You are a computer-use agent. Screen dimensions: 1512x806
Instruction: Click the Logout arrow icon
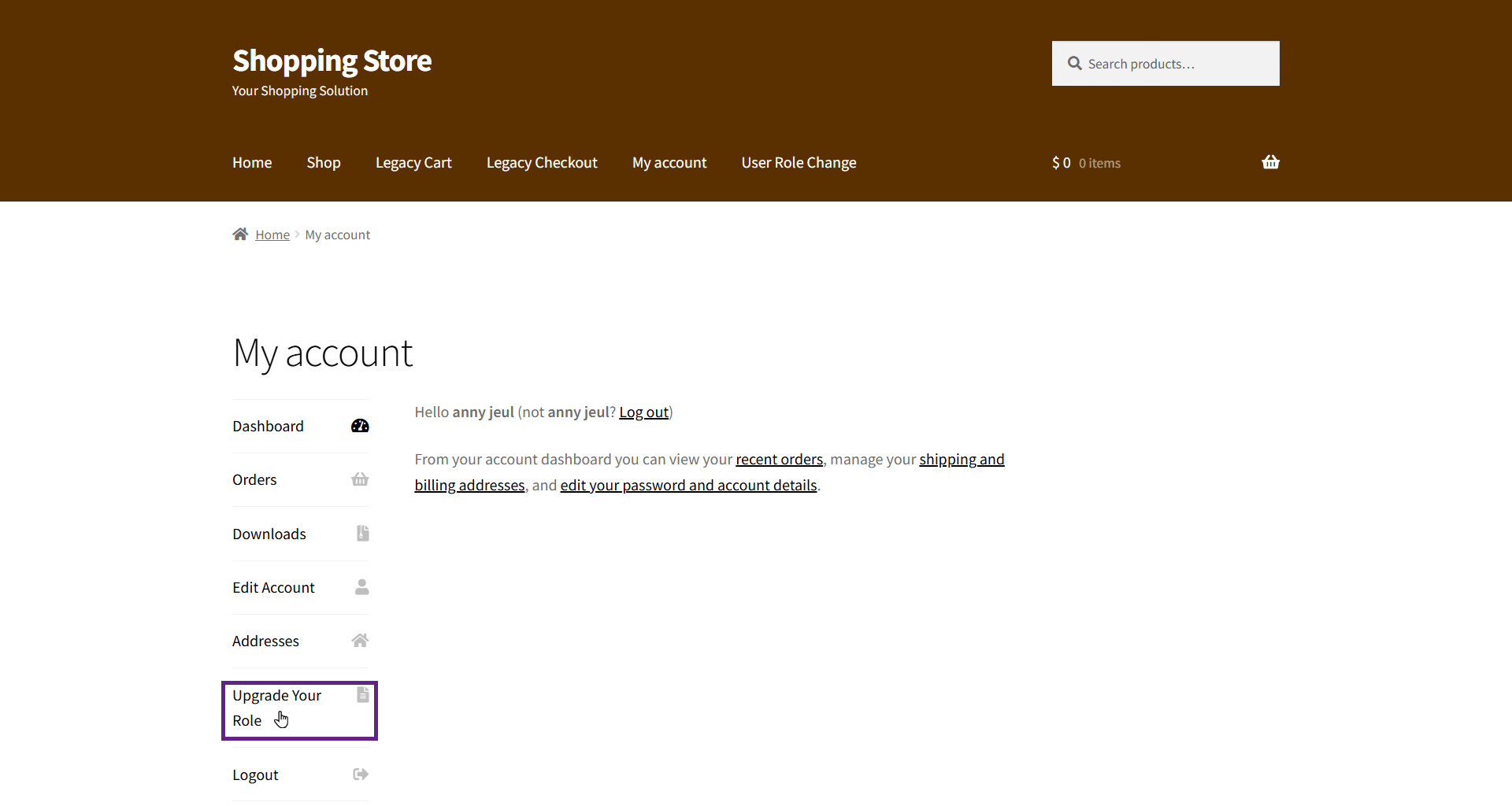click(361, 775)
